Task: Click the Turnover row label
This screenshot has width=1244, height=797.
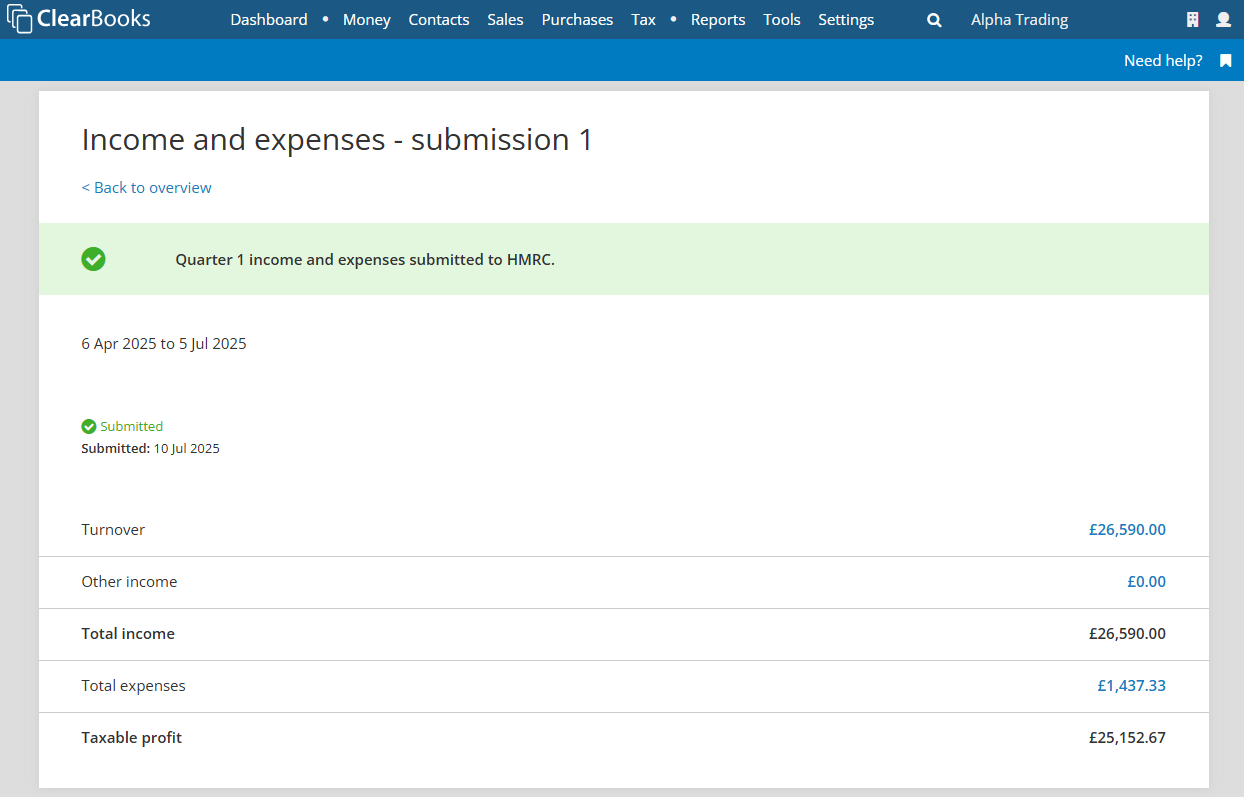Action: pos(113,530)
